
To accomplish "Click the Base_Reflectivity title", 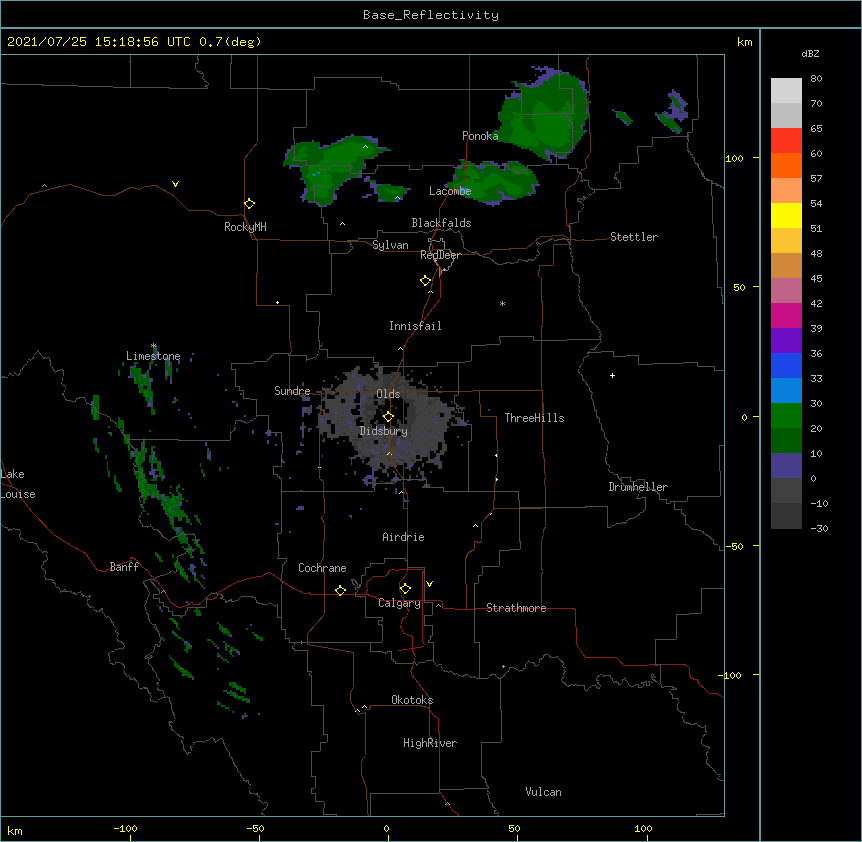I will click(x=431, y=15).
